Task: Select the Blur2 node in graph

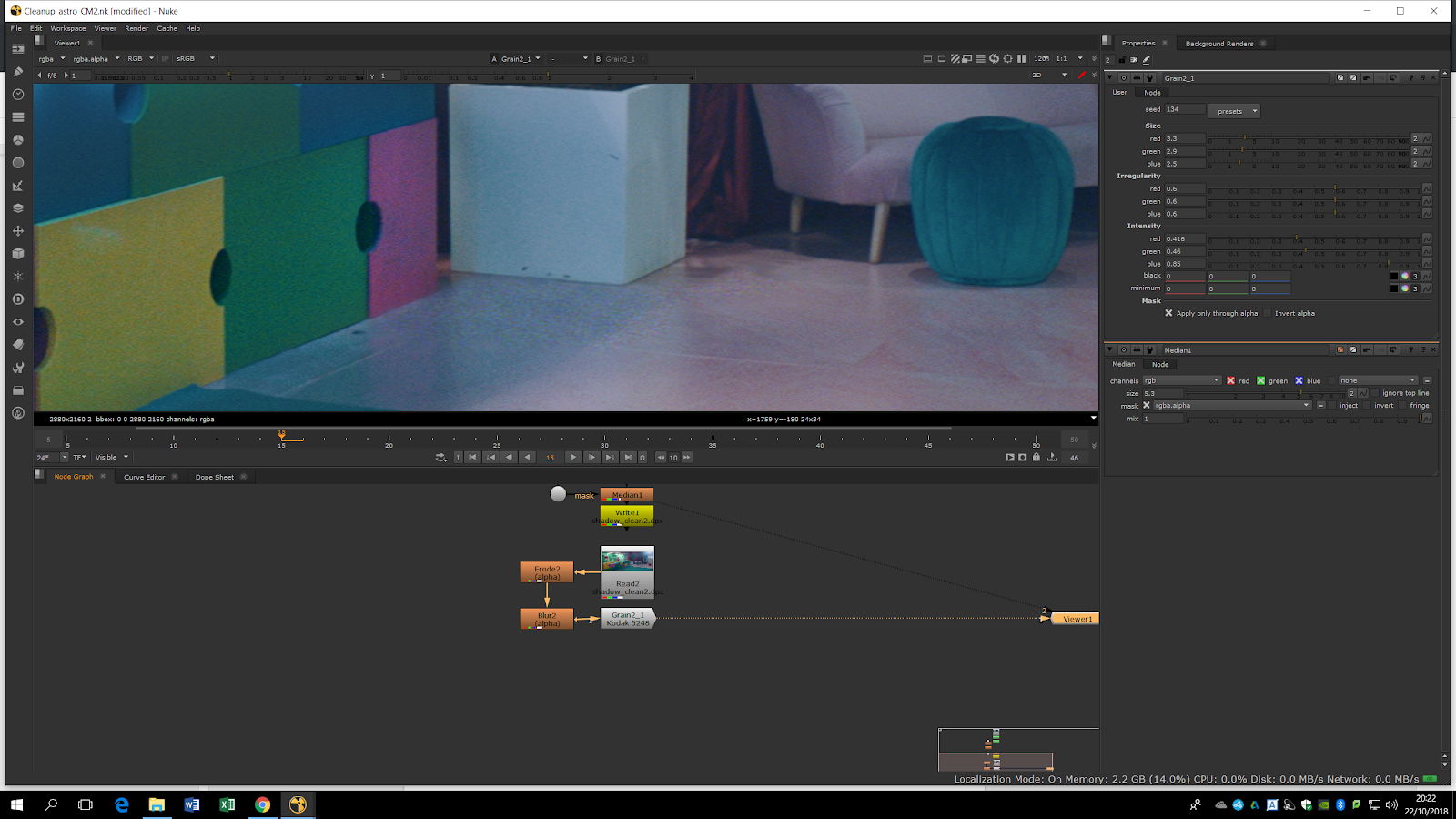Action: pyautogui.click(x=546, y=619)
